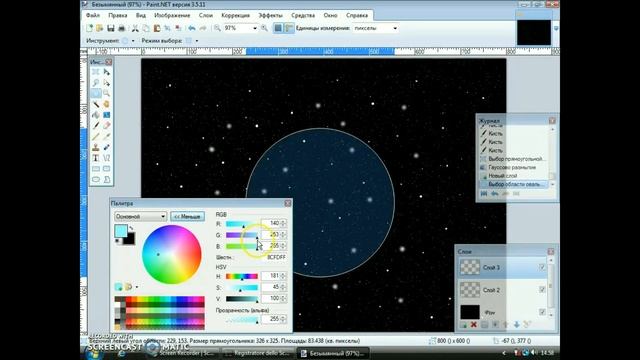Select the Pan hand tool
The height and width of the screenshot is (360, 640).
(106, 104)
